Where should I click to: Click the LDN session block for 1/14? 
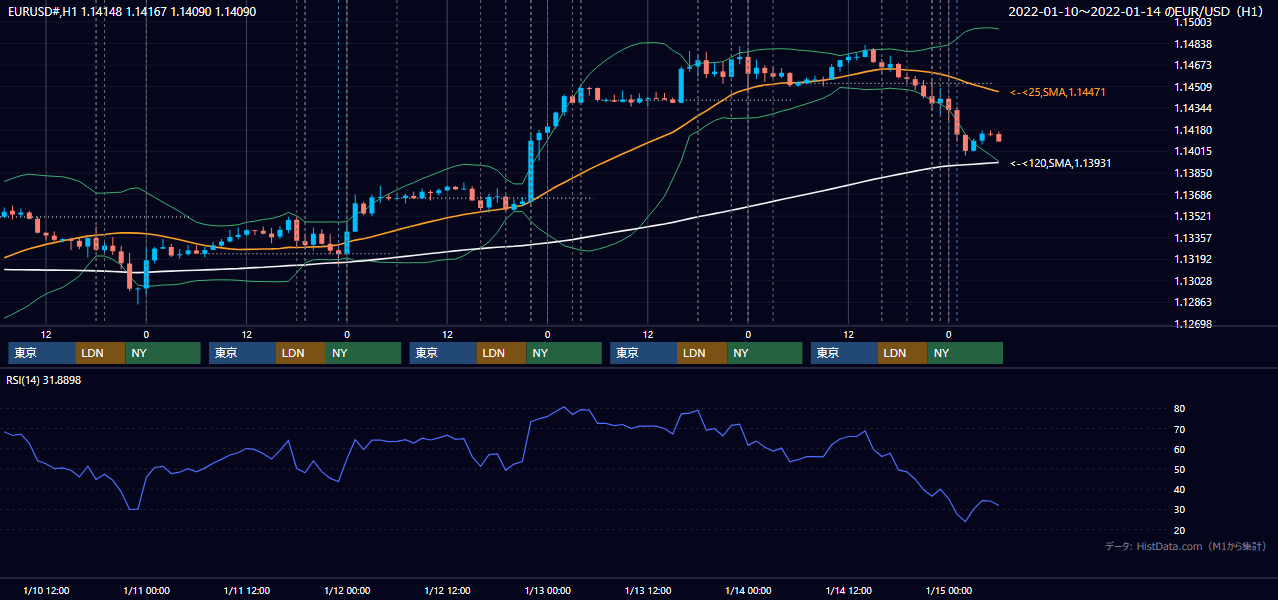click(903, 353)
